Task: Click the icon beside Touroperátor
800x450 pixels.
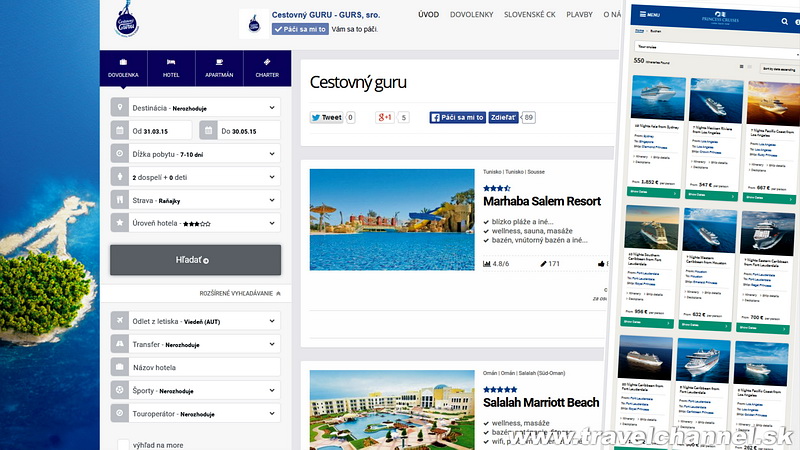Action: pyautogui.click(x=120, y=413)
